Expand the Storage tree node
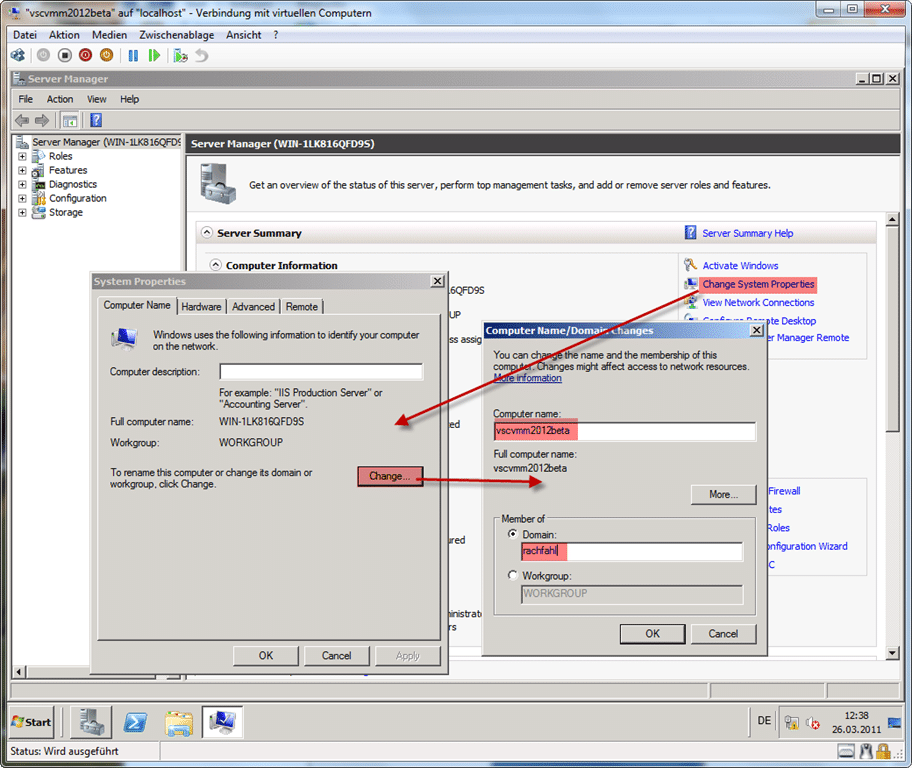Screen dimensions: 912x768 (22, 212)
